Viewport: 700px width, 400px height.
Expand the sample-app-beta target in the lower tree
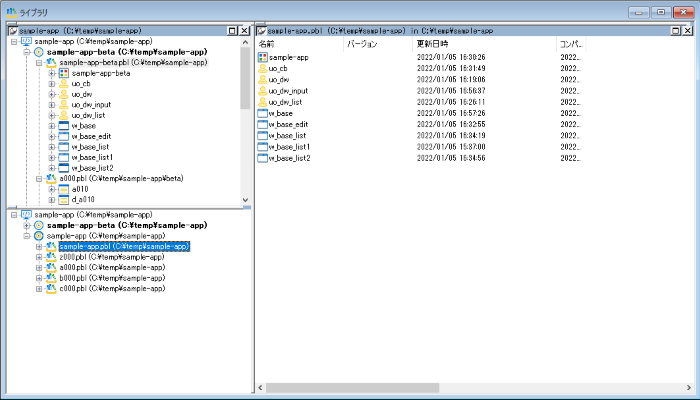pyautogui.click(x=26, y=225)
